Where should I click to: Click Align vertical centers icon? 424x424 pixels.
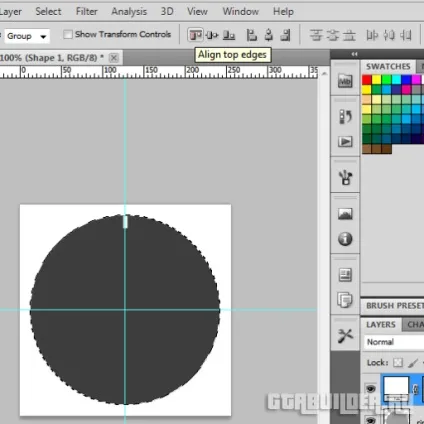(x=212, y=35)
